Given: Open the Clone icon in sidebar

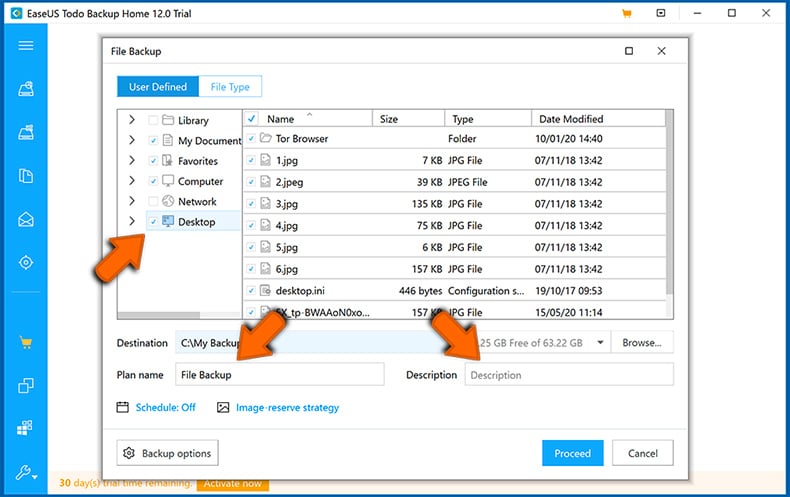Looking at the screenshot, I should tap(26, 386).
